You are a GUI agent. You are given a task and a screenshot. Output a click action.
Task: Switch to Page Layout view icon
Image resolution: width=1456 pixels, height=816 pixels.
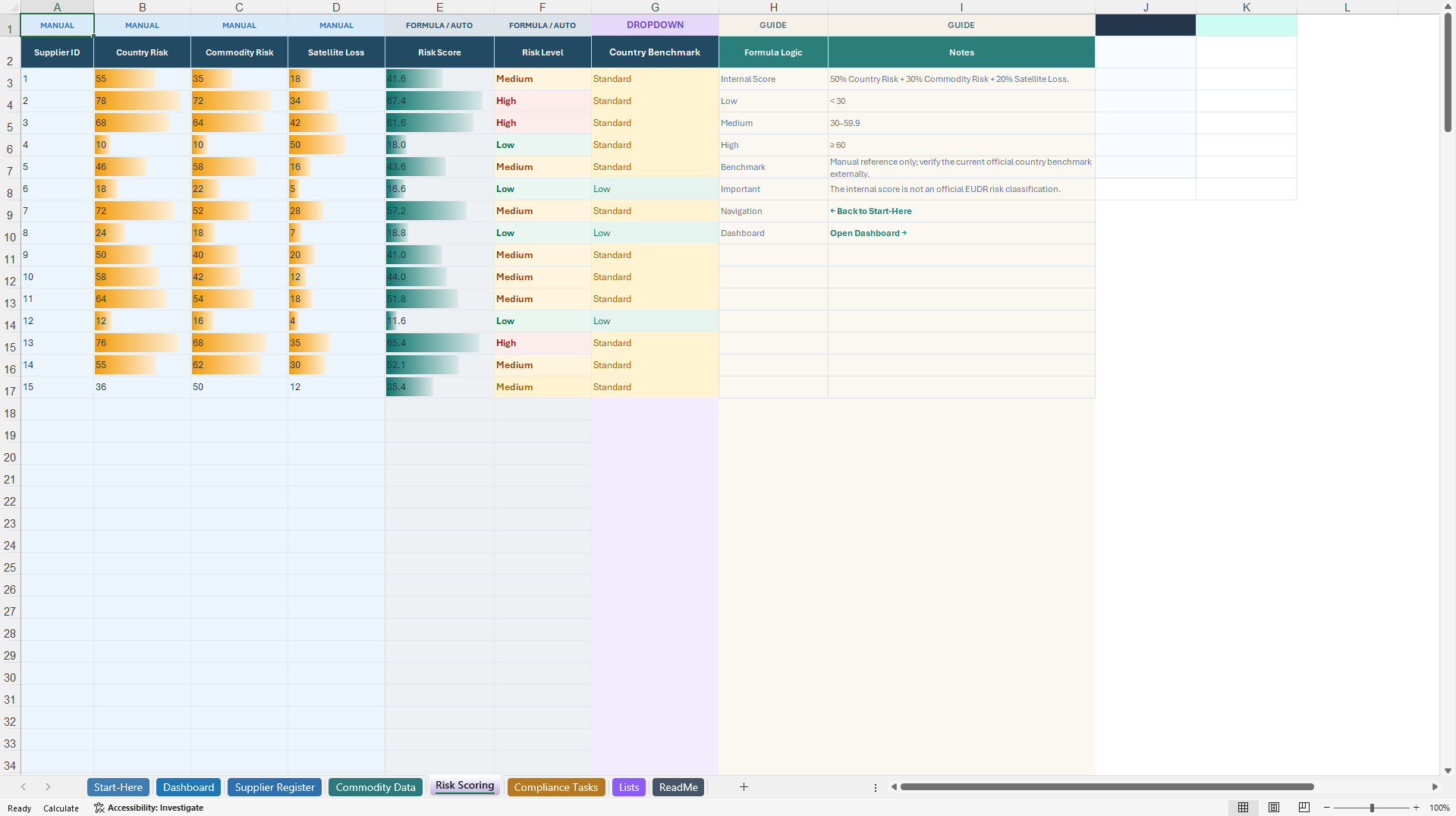[1274, 808]
